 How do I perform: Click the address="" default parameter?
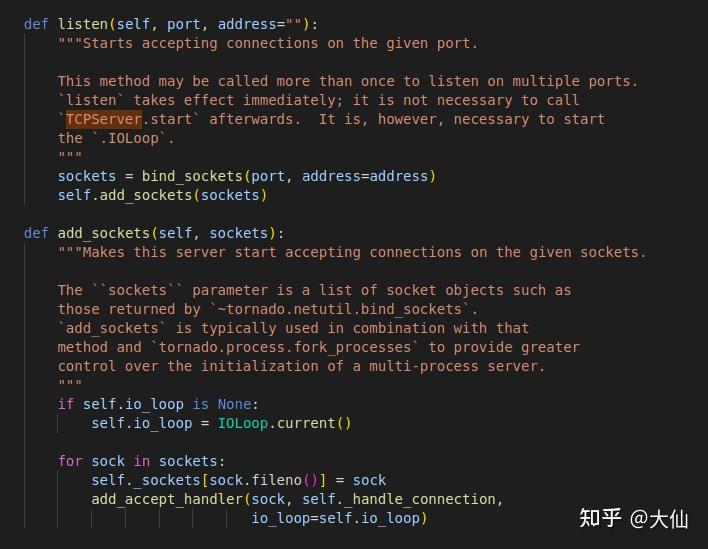coord(260,24)
